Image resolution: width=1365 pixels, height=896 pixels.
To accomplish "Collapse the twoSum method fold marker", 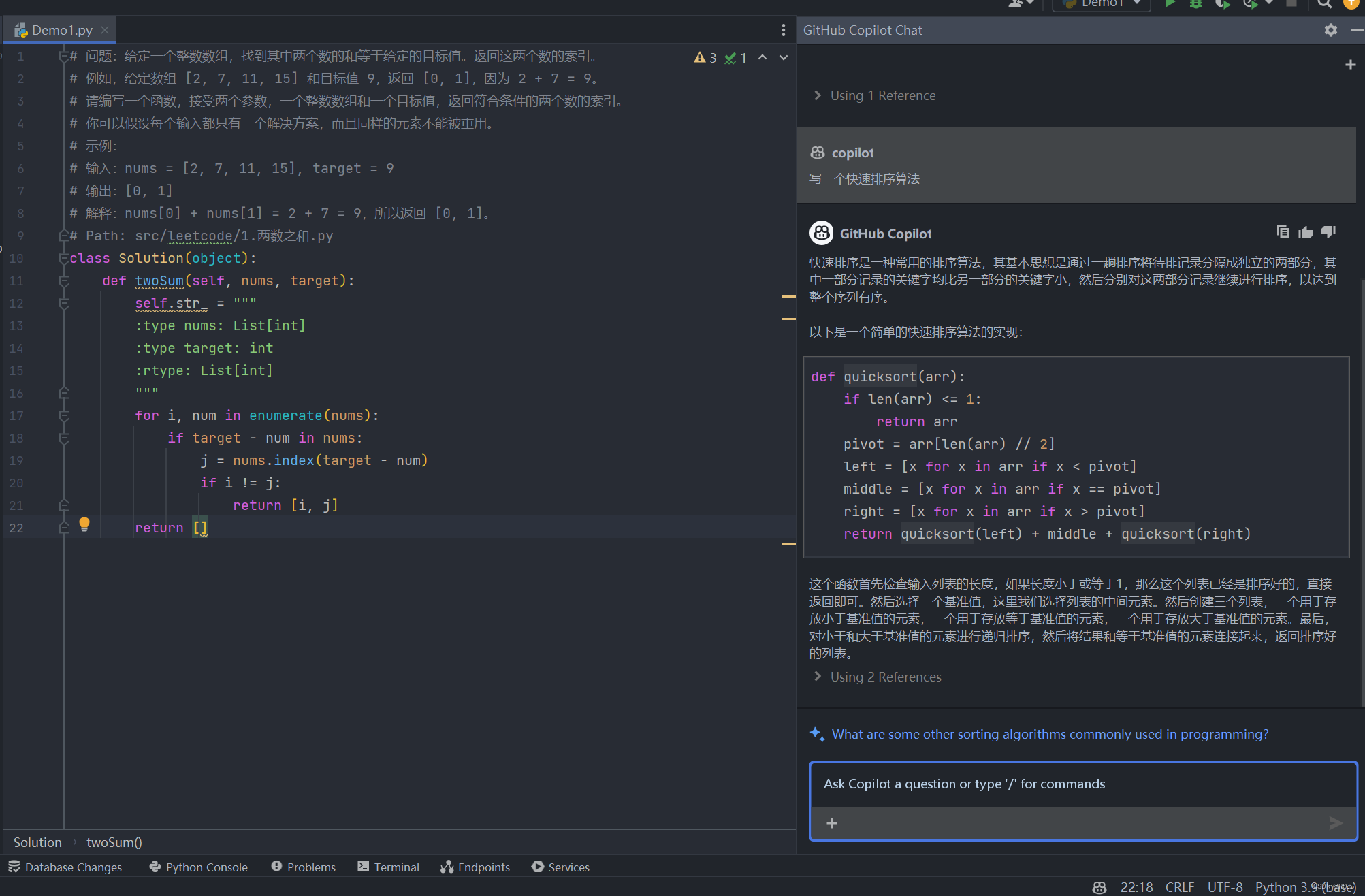I will coord(64,281).
